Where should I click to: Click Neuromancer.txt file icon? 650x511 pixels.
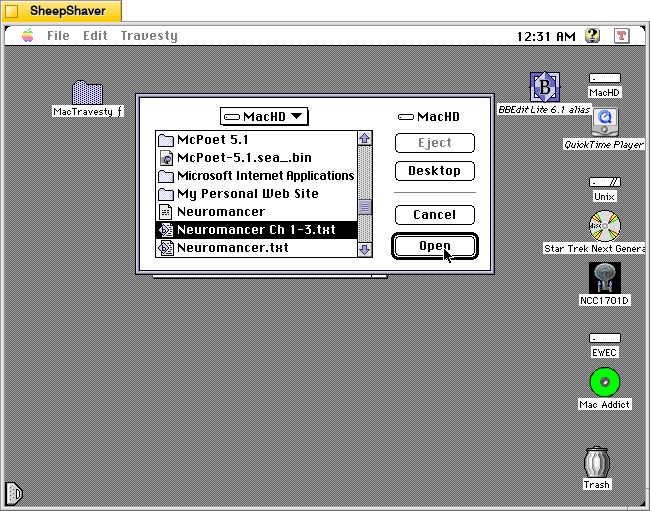(166, 248)
